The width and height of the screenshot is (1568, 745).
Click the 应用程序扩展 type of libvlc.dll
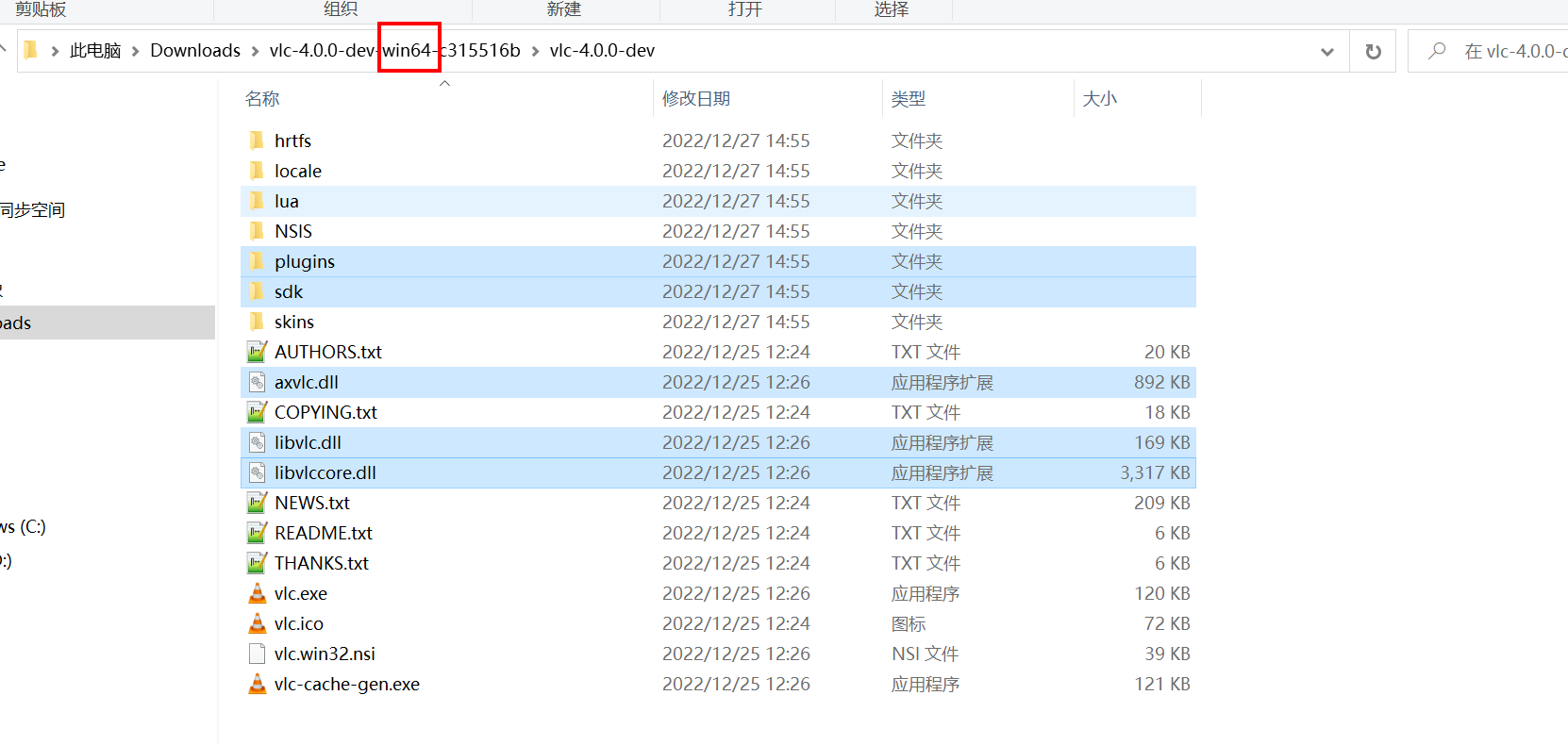point(942,442)
